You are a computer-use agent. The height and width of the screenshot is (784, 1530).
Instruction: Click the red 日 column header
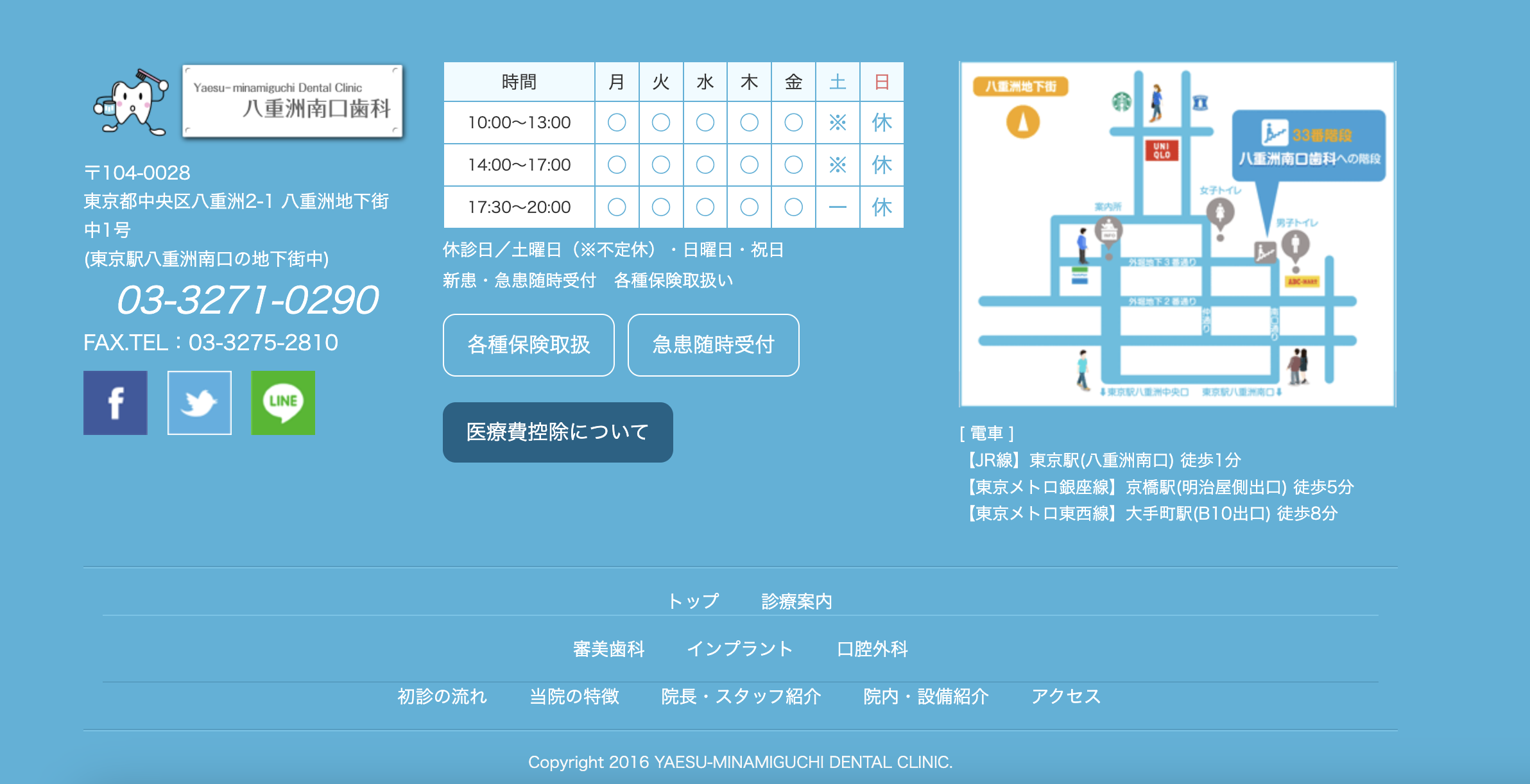[x=882, y=82]
